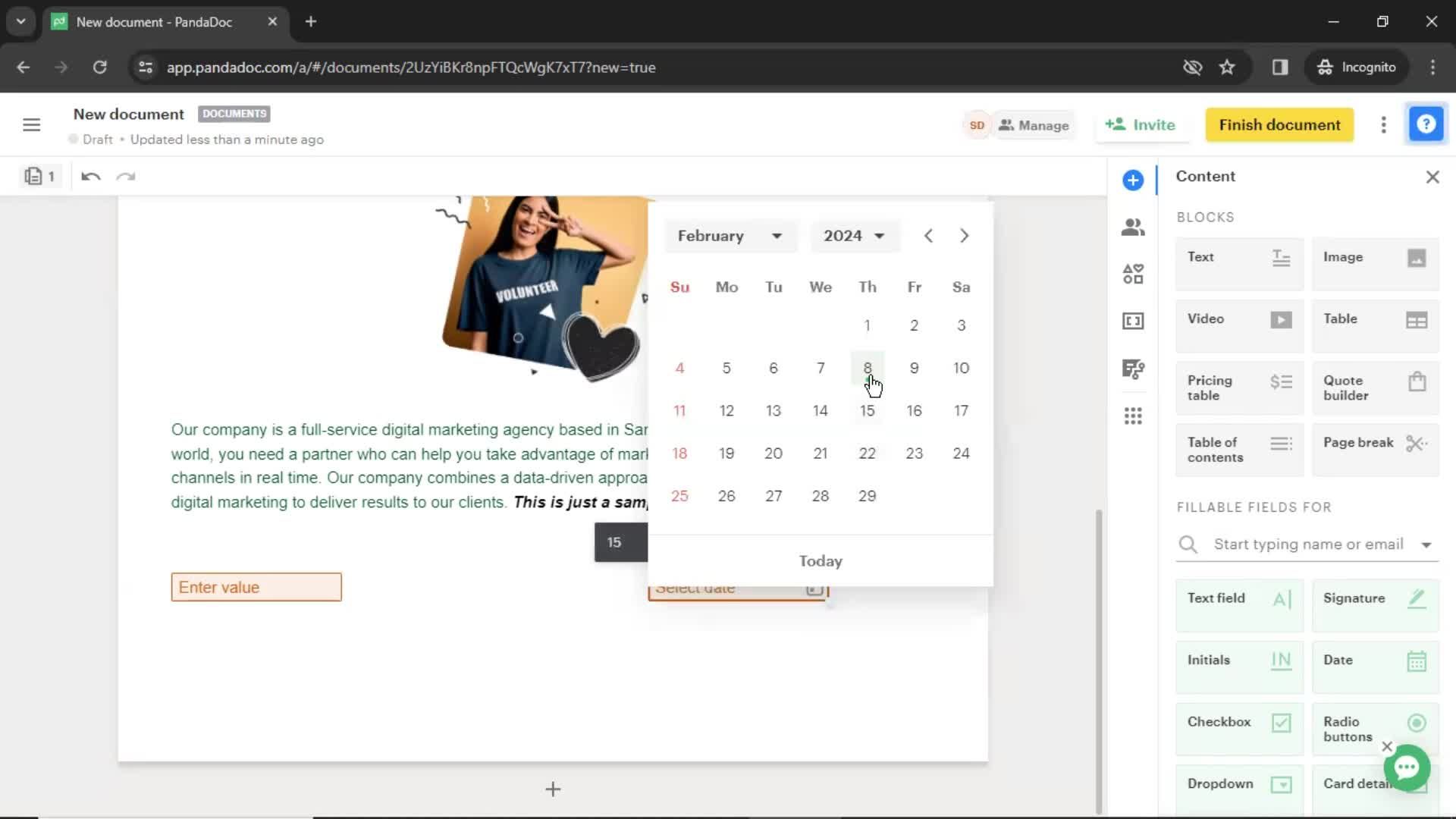The width and height of the screenshot is (1456, 819).
Task: Click the Enter value input field
Action: [x=256, y=587]
